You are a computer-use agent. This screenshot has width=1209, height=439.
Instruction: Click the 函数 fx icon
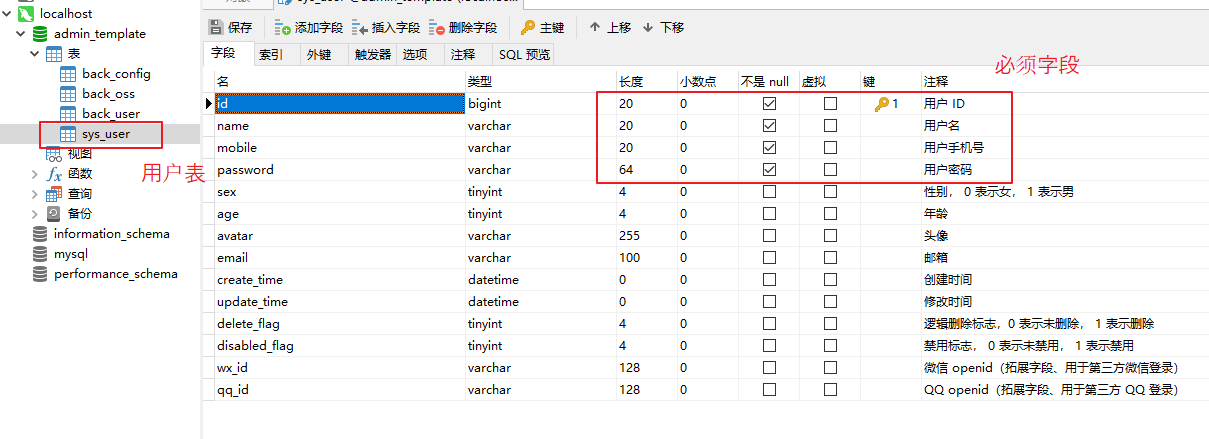54,174
